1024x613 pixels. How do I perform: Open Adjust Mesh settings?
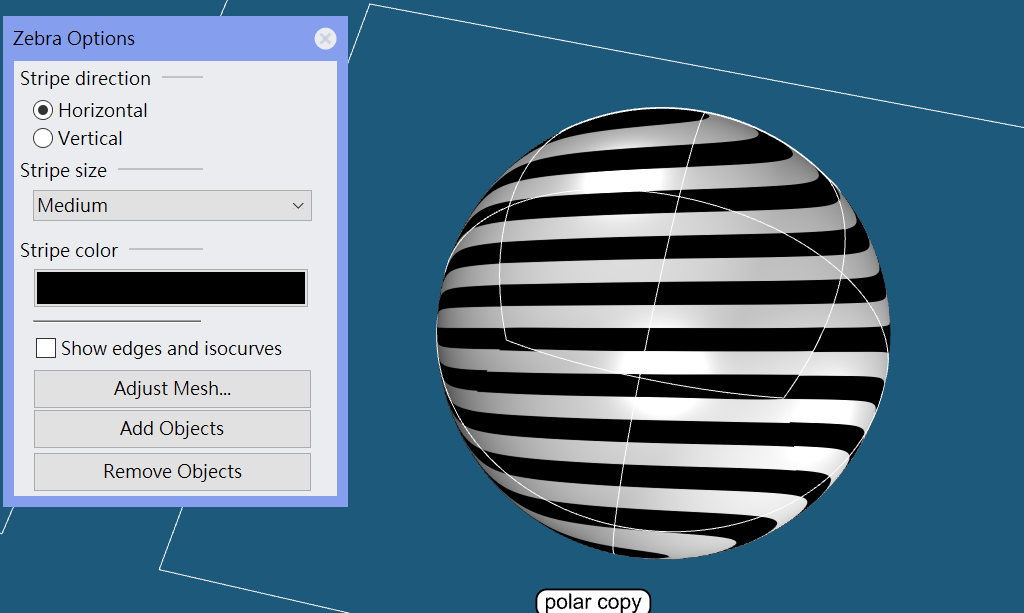point(172,389)
